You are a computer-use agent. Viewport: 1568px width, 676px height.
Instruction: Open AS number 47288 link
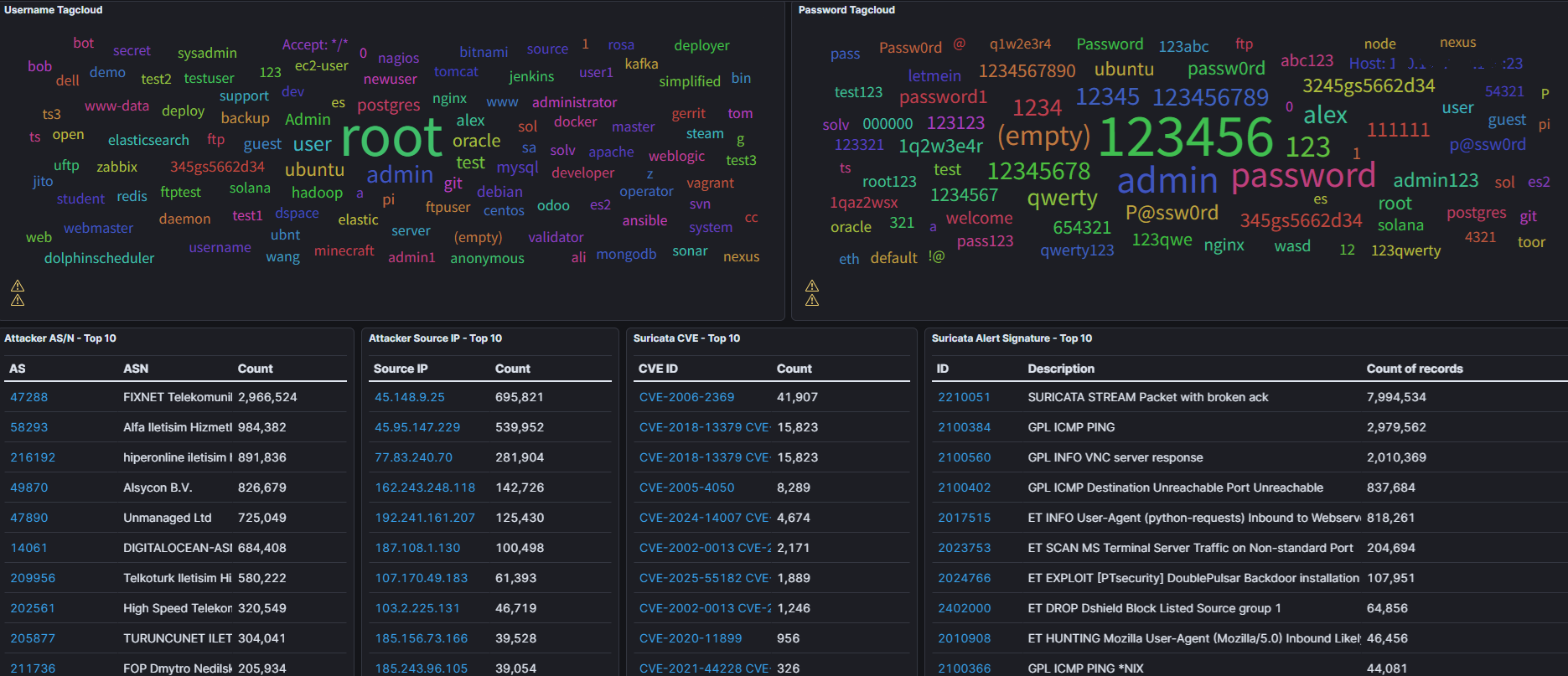point(29,397)
